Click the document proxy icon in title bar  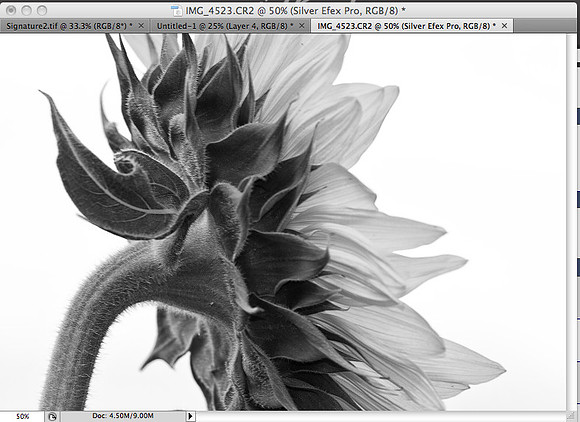(177, 10)
